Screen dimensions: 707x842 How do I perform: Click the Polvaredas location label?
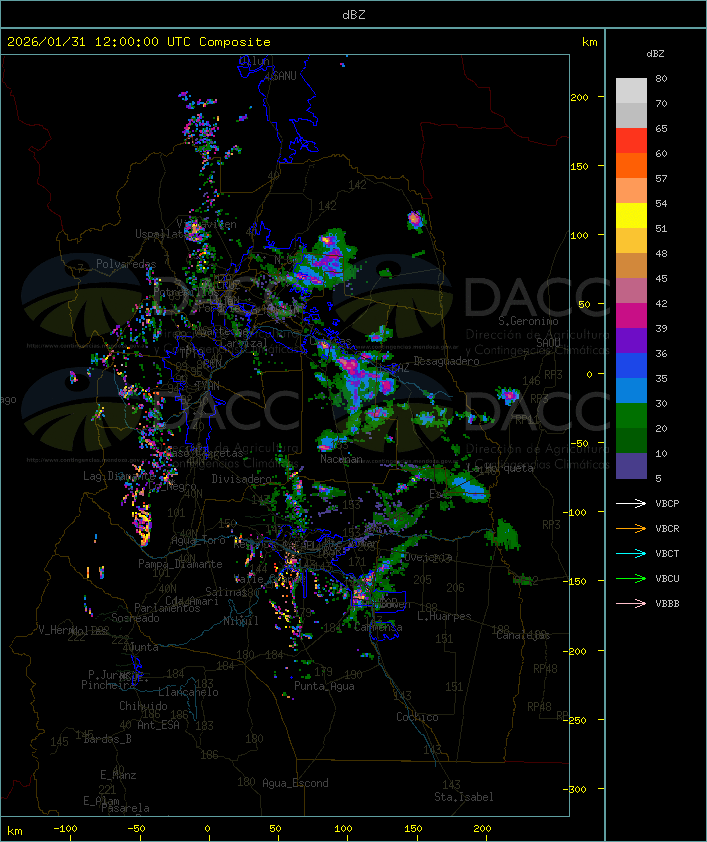[126, 264]
